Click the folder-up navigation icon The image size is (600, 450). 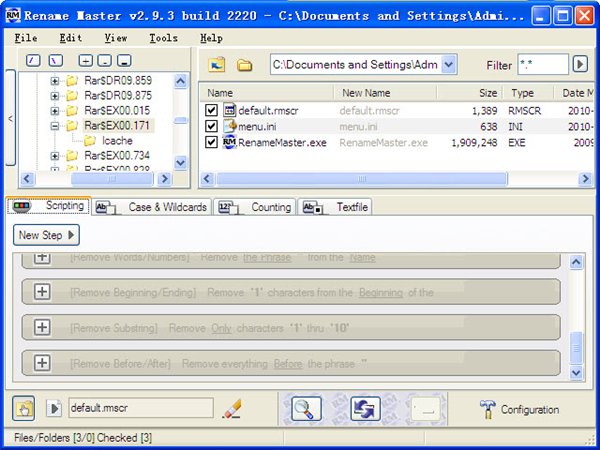tap(217, 65)
